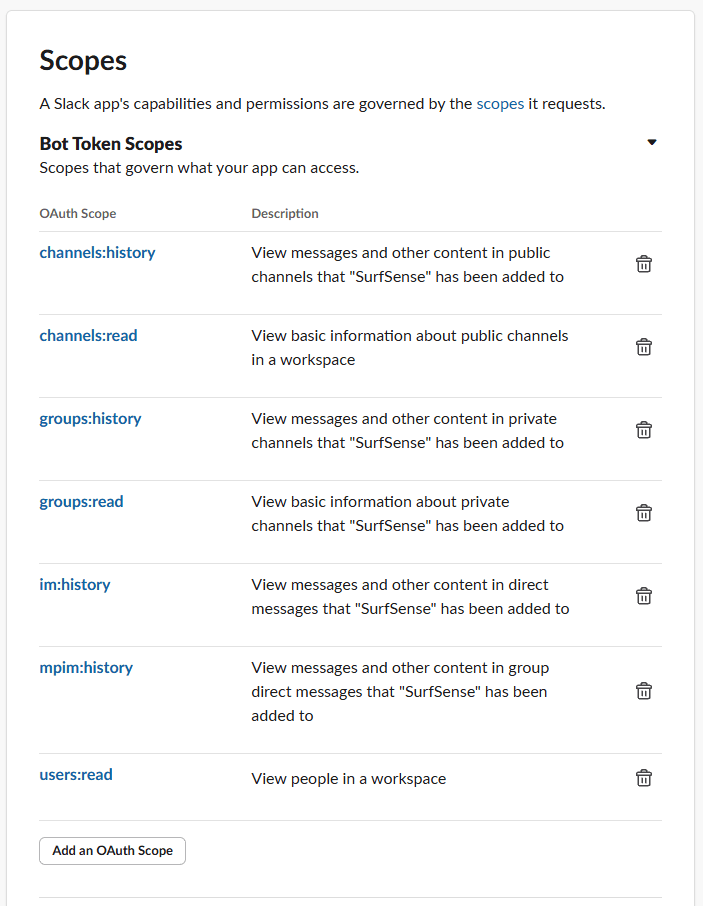703x906 pixels.
Task: Remove the mpim:history scope via trash icon
Action: point(644,690)
